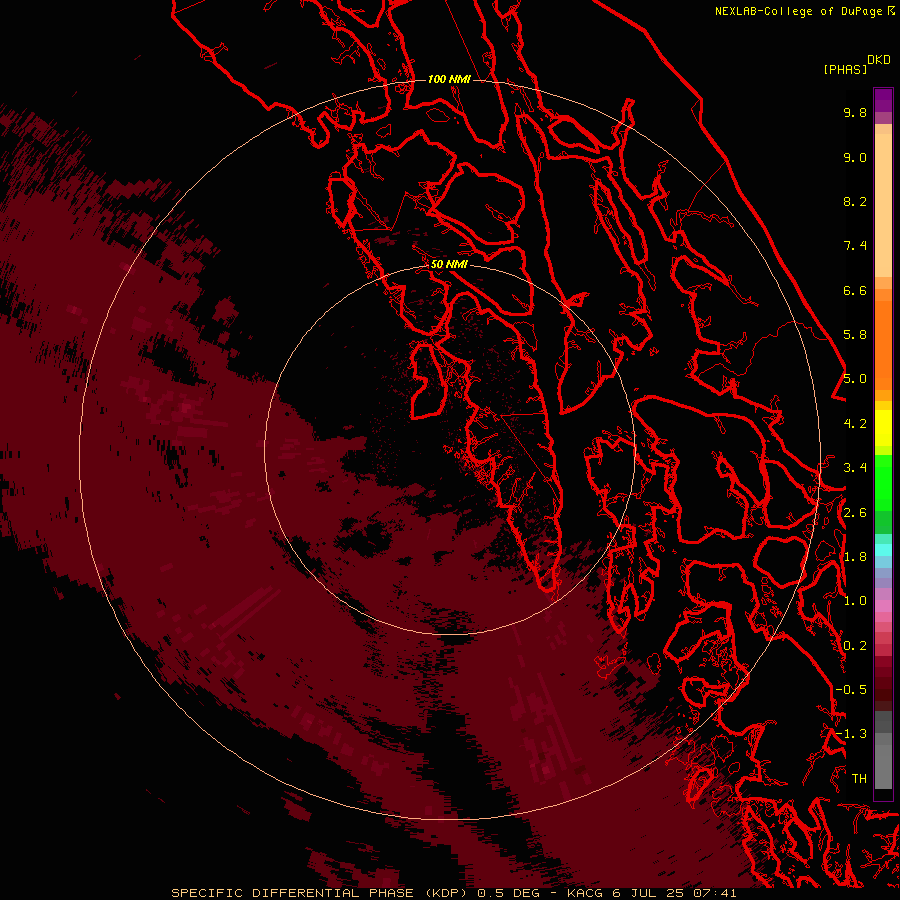Click the 1.8 value on the scale

point(855,557)
